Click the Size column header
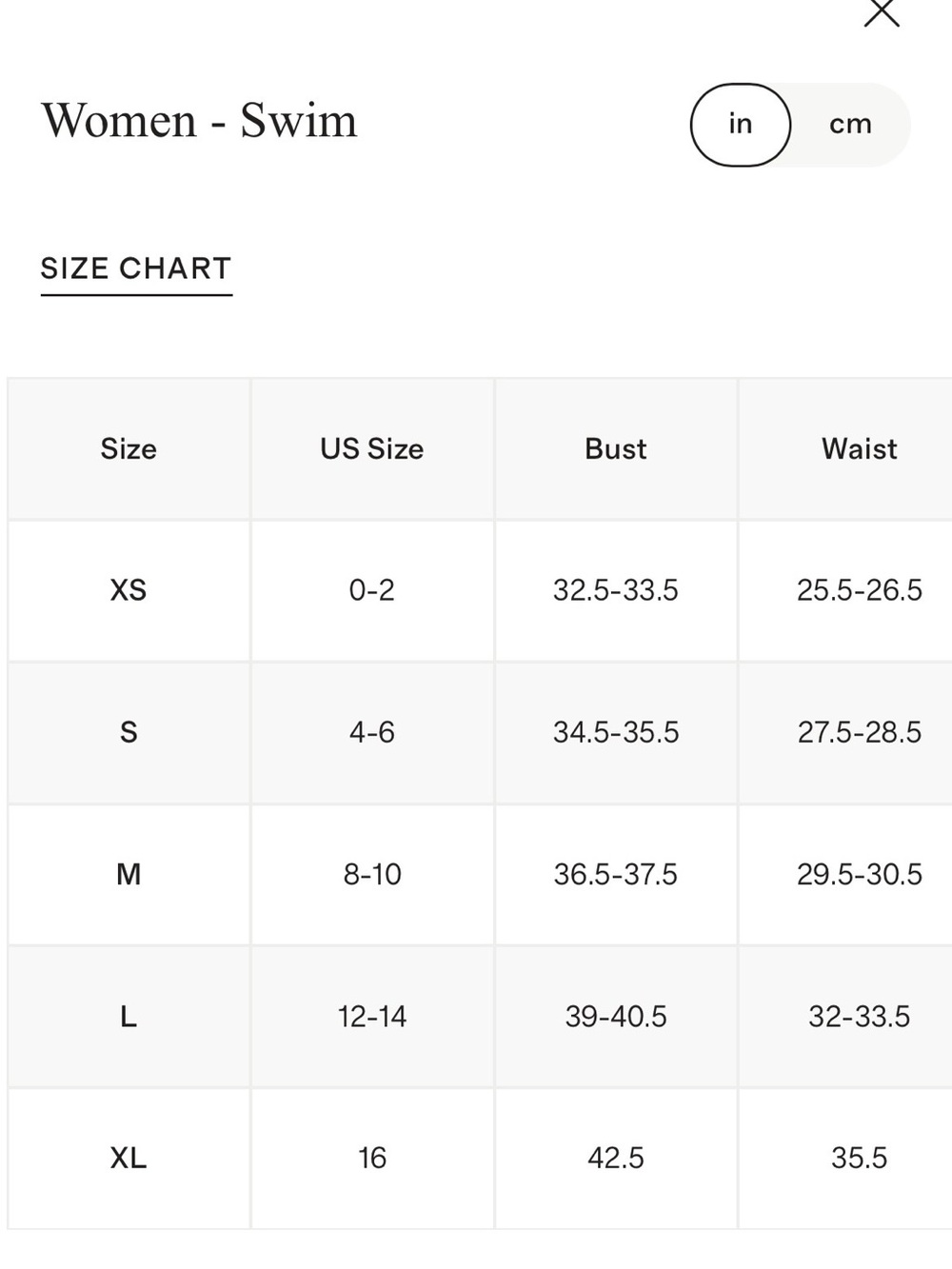Image resolution: width=952 pixels, height=1269 pixels. 129,448
